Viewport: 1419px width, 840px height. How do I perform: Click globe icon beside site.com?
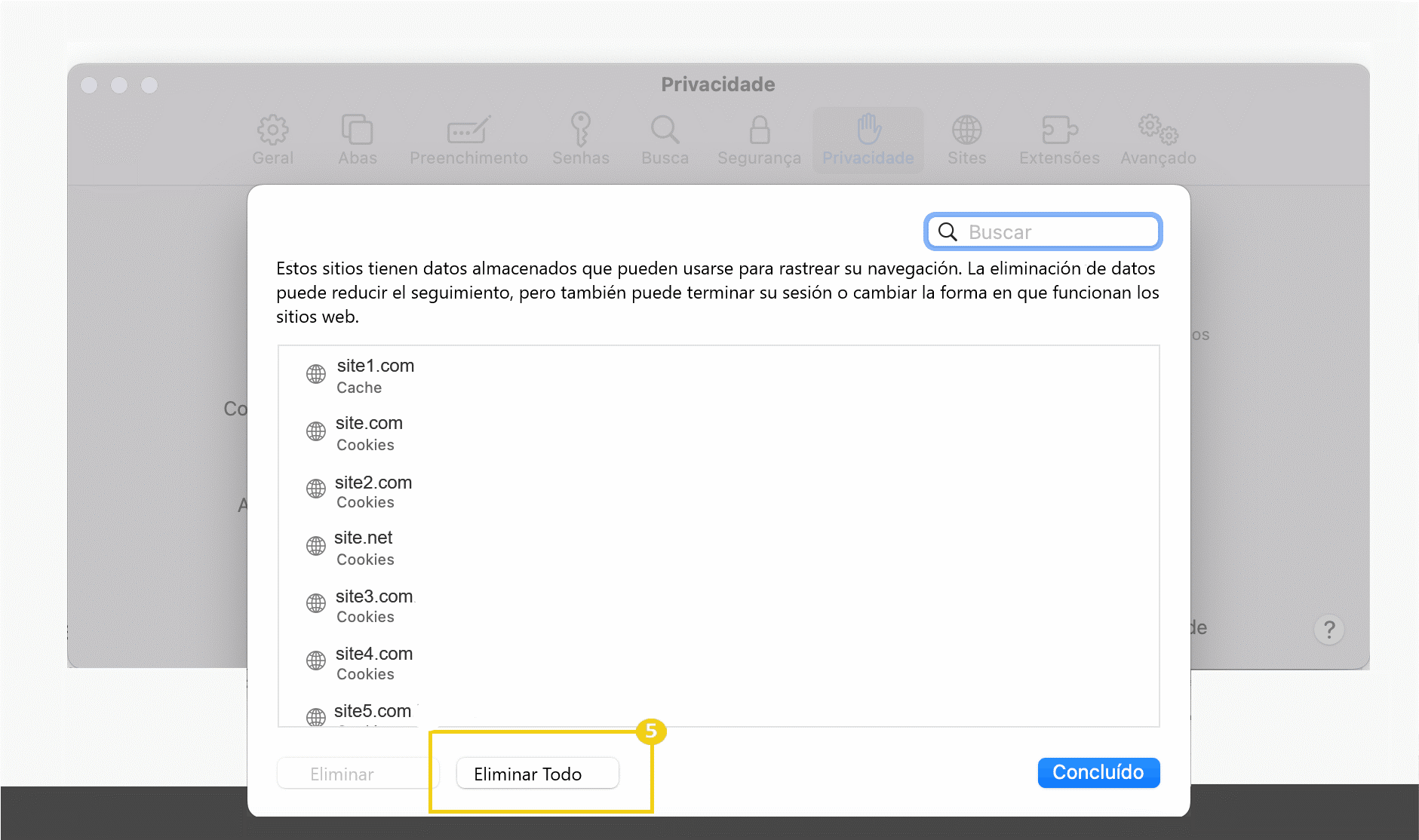point(316,431)
